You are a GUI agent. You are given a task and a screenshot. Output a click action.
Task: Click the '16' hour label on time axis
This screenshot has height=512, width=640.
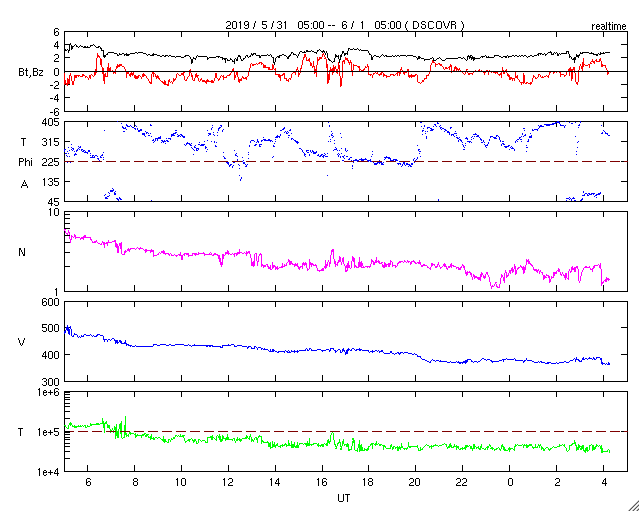point(322,481)
